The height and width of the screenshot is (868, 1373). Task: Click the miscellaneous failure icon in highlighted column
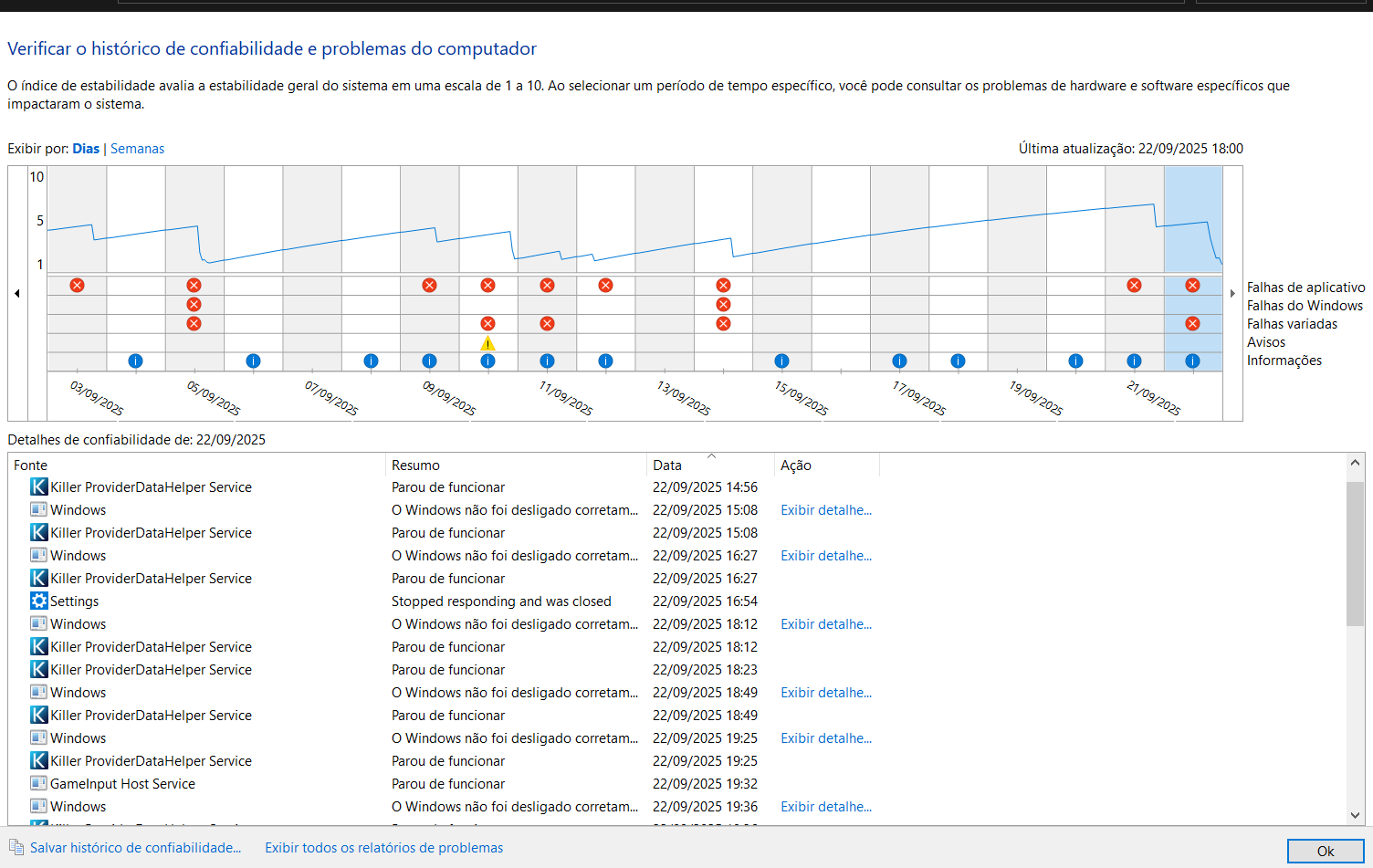(x=1192, y=323)
